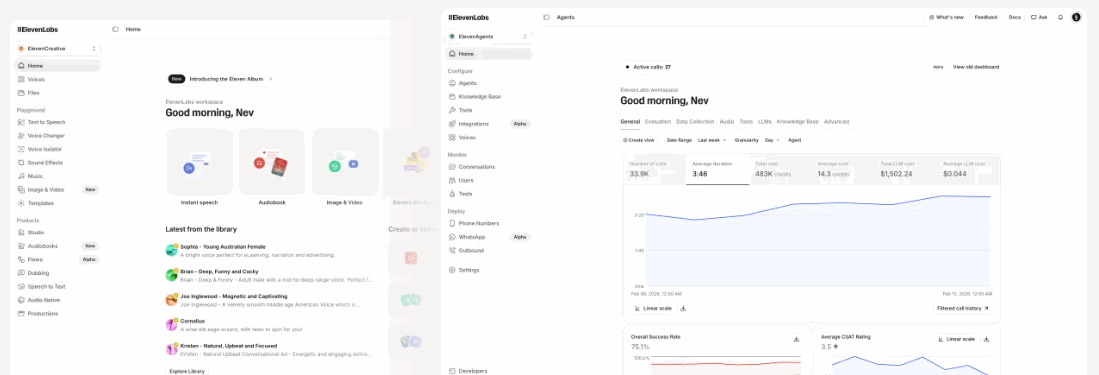Click the Explore Library button

187,371
